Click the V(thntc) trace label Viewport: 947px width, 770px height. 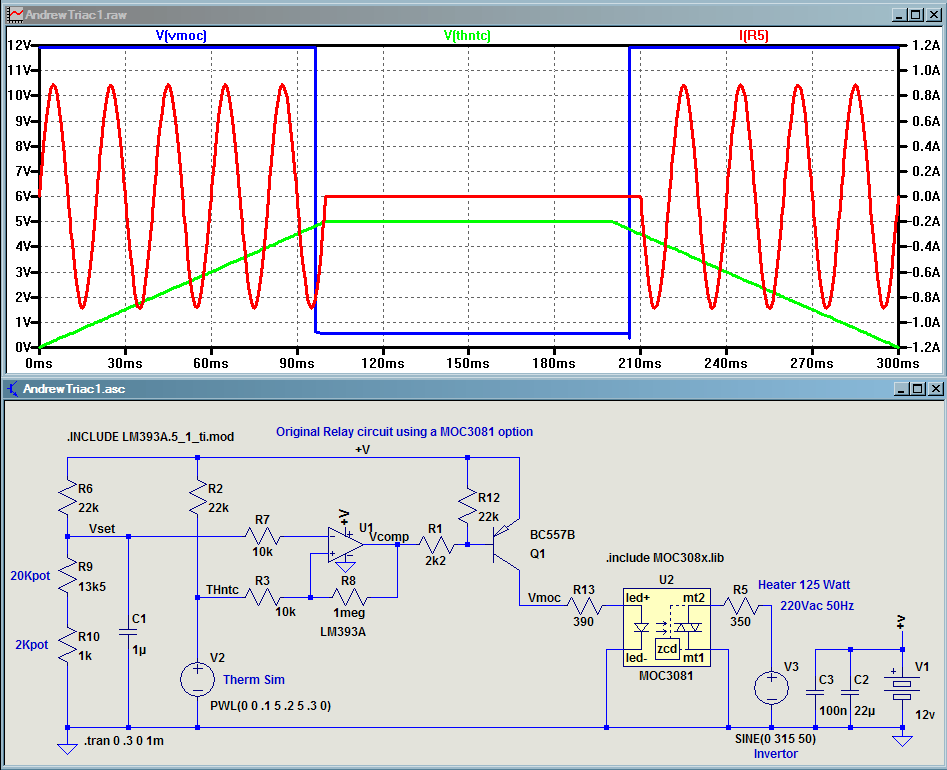coord(467,36)
